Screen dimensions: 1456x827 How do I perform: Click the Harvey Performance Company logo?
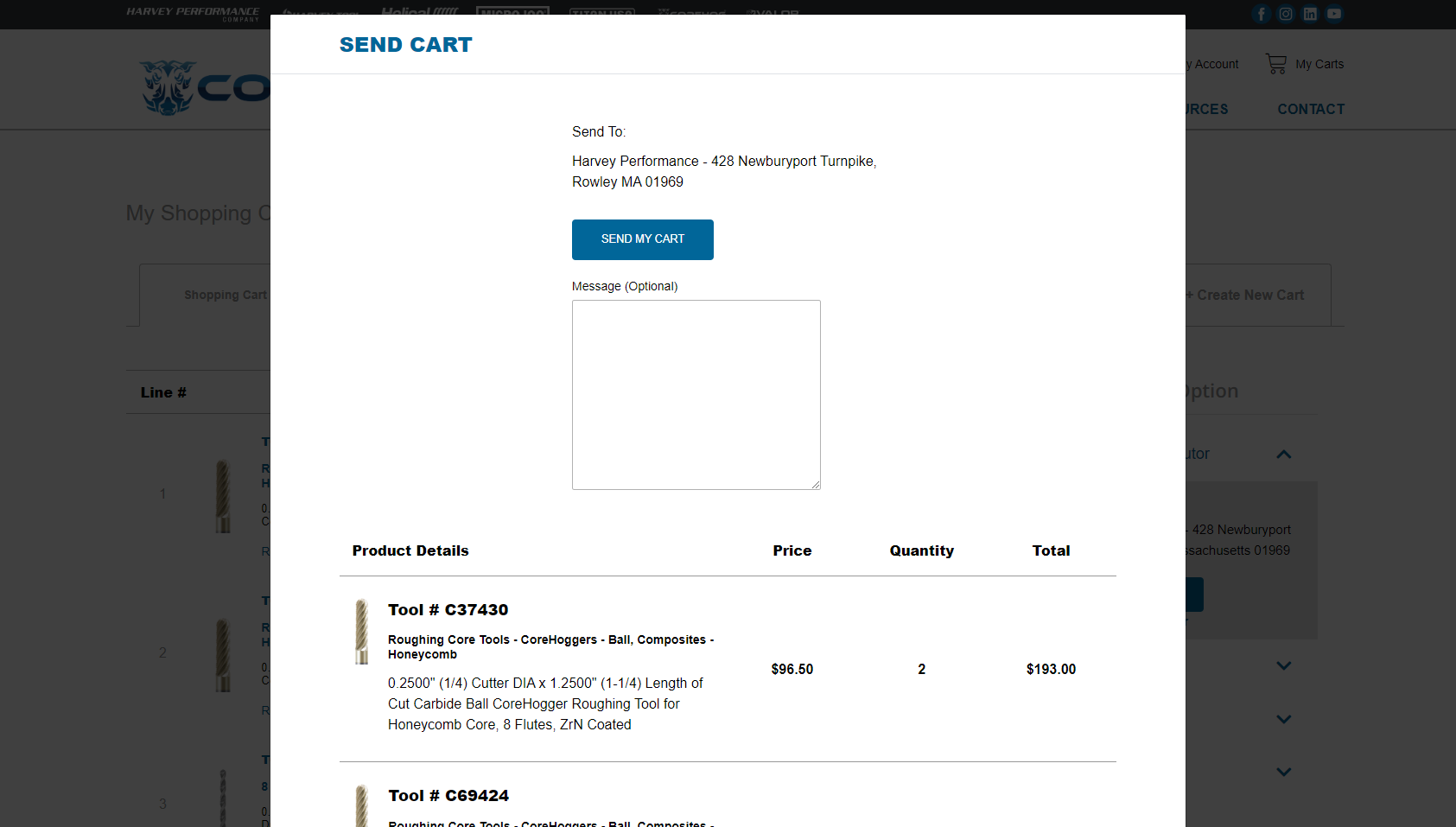click(192, 14)
